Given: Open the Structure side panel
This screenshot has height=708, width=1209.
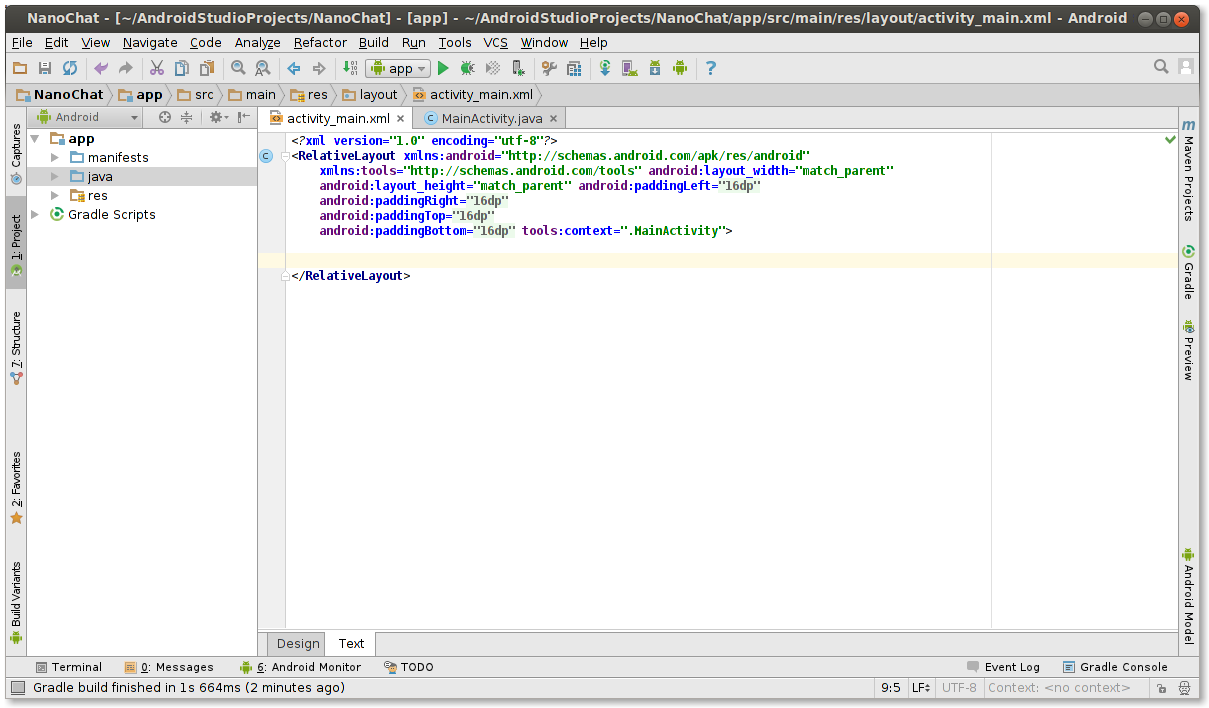Looking at the screenshot, I should click(16, 348).
